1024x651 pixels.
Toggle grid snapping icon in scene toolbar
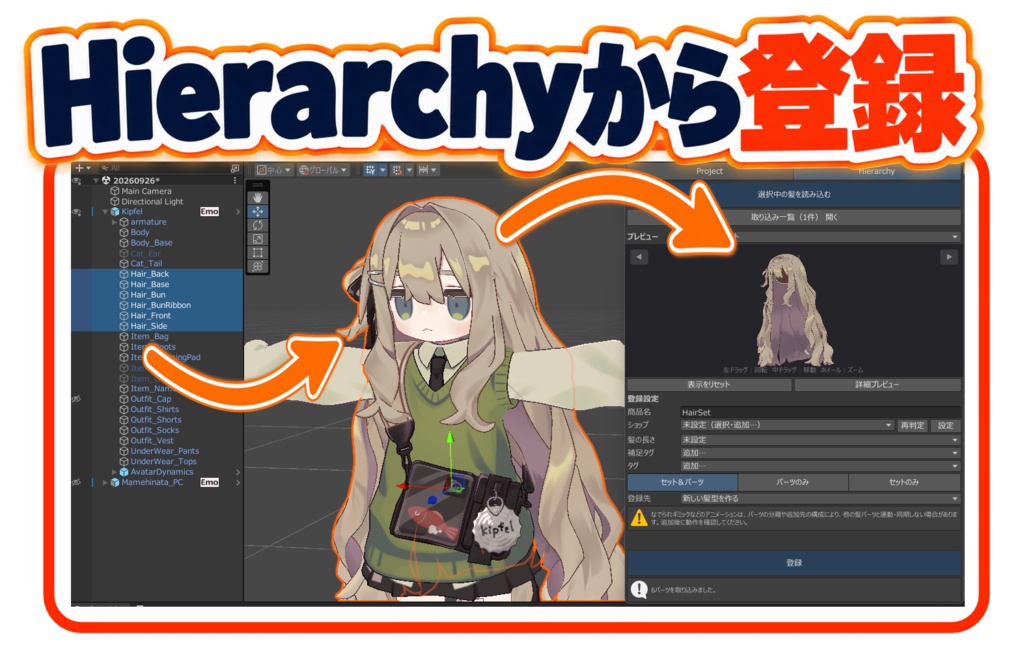(x=370, y=170)
